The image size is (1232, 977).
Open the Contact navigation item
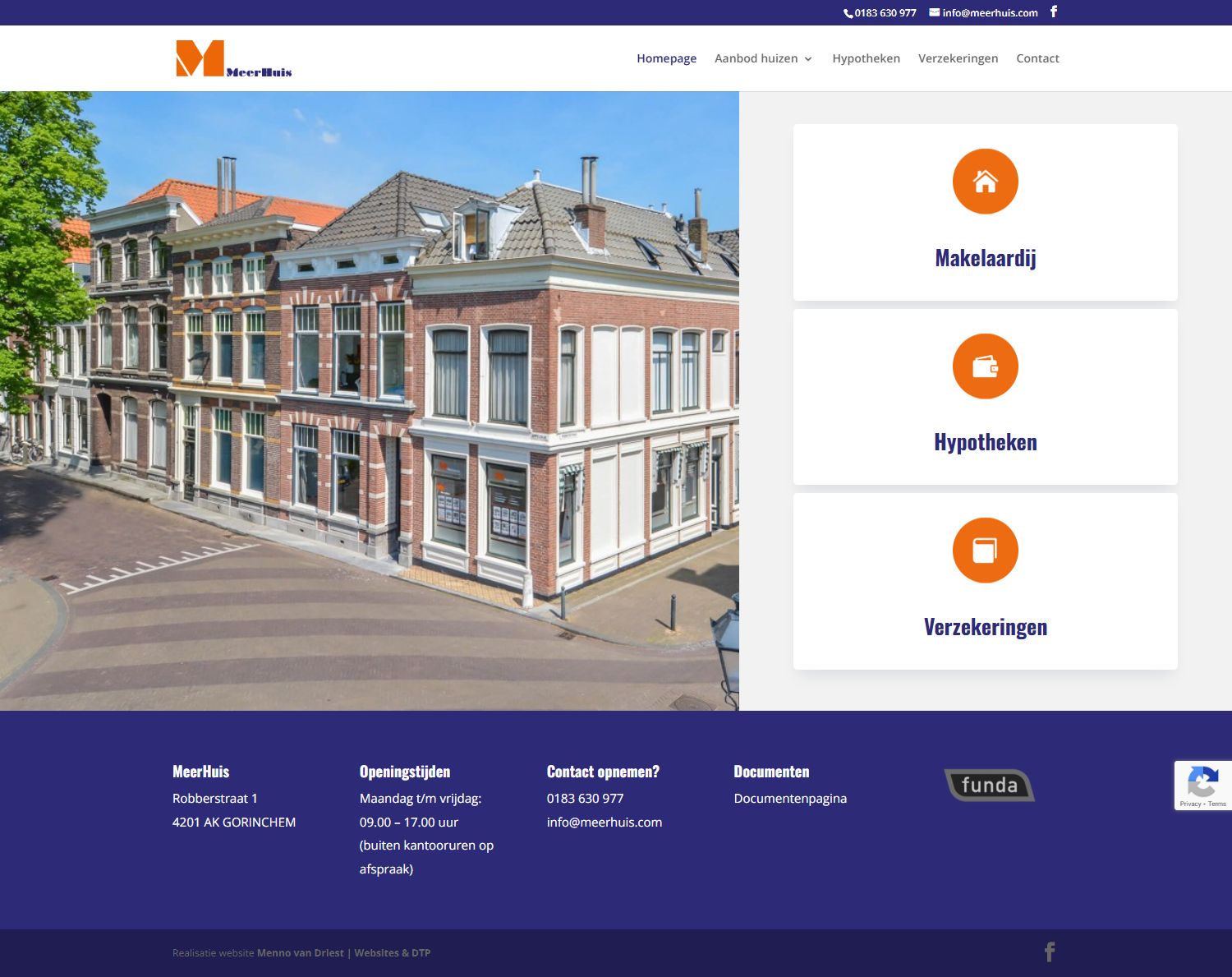coord(1037,58)
